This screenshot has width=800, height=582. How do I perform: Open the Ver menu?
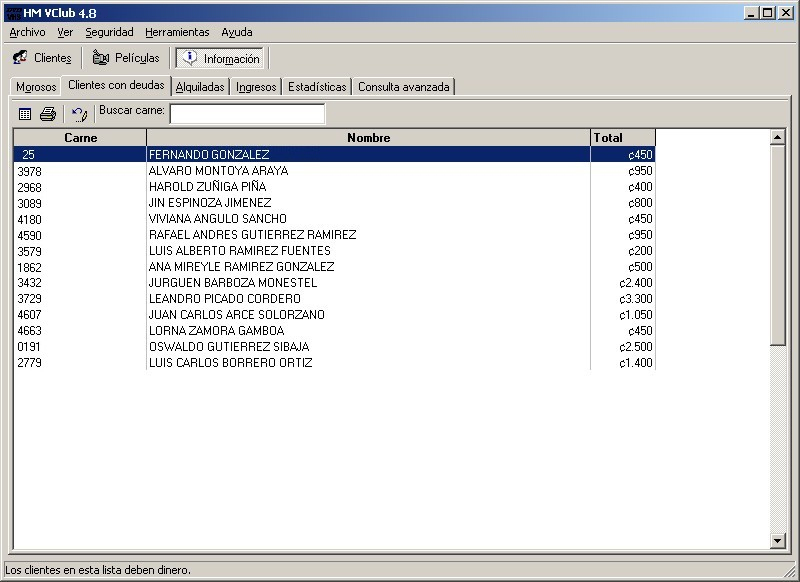point(65,32)
